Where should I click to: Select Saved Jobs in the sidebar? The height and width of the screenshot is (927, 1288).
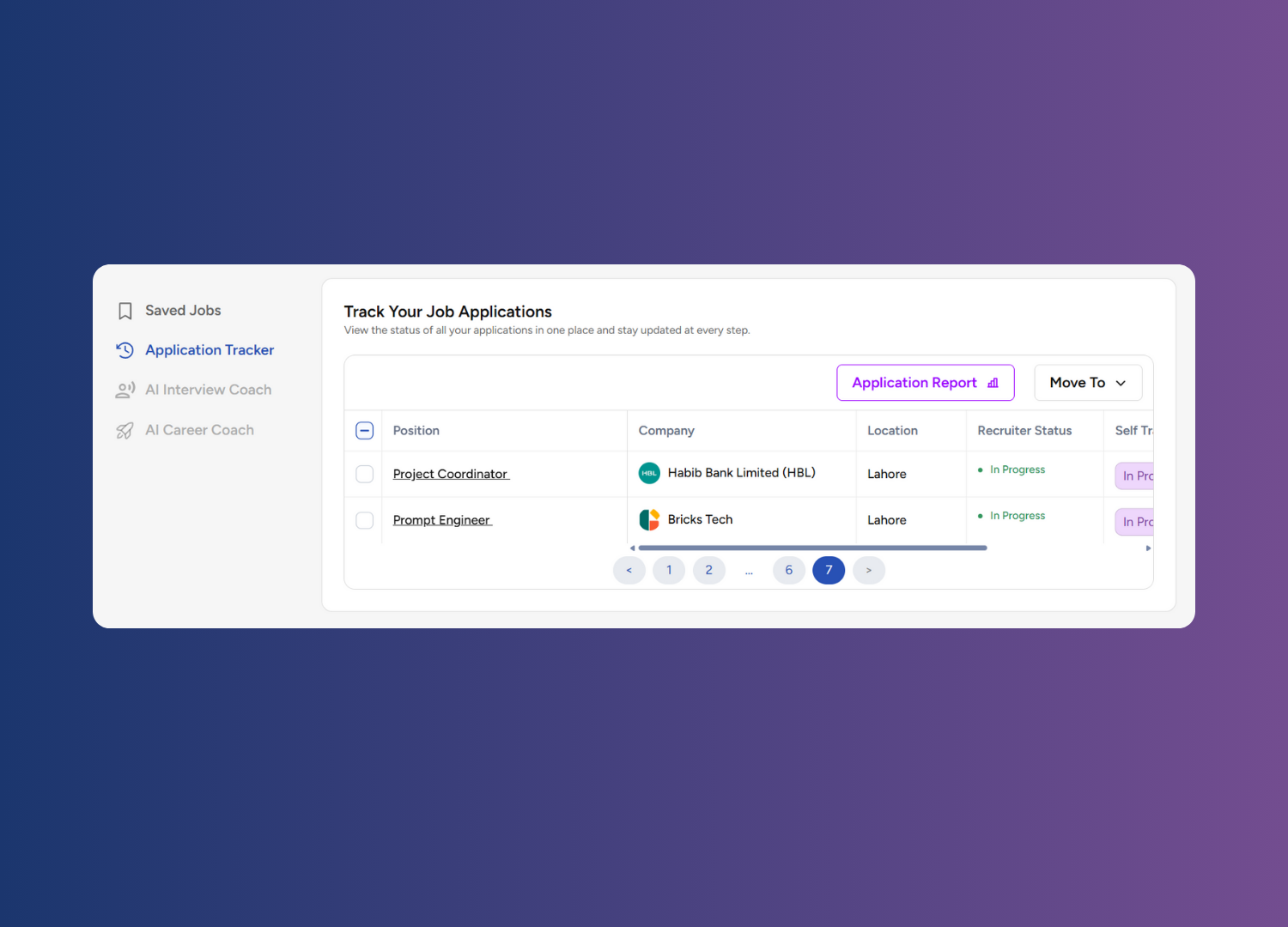point(183,310)
